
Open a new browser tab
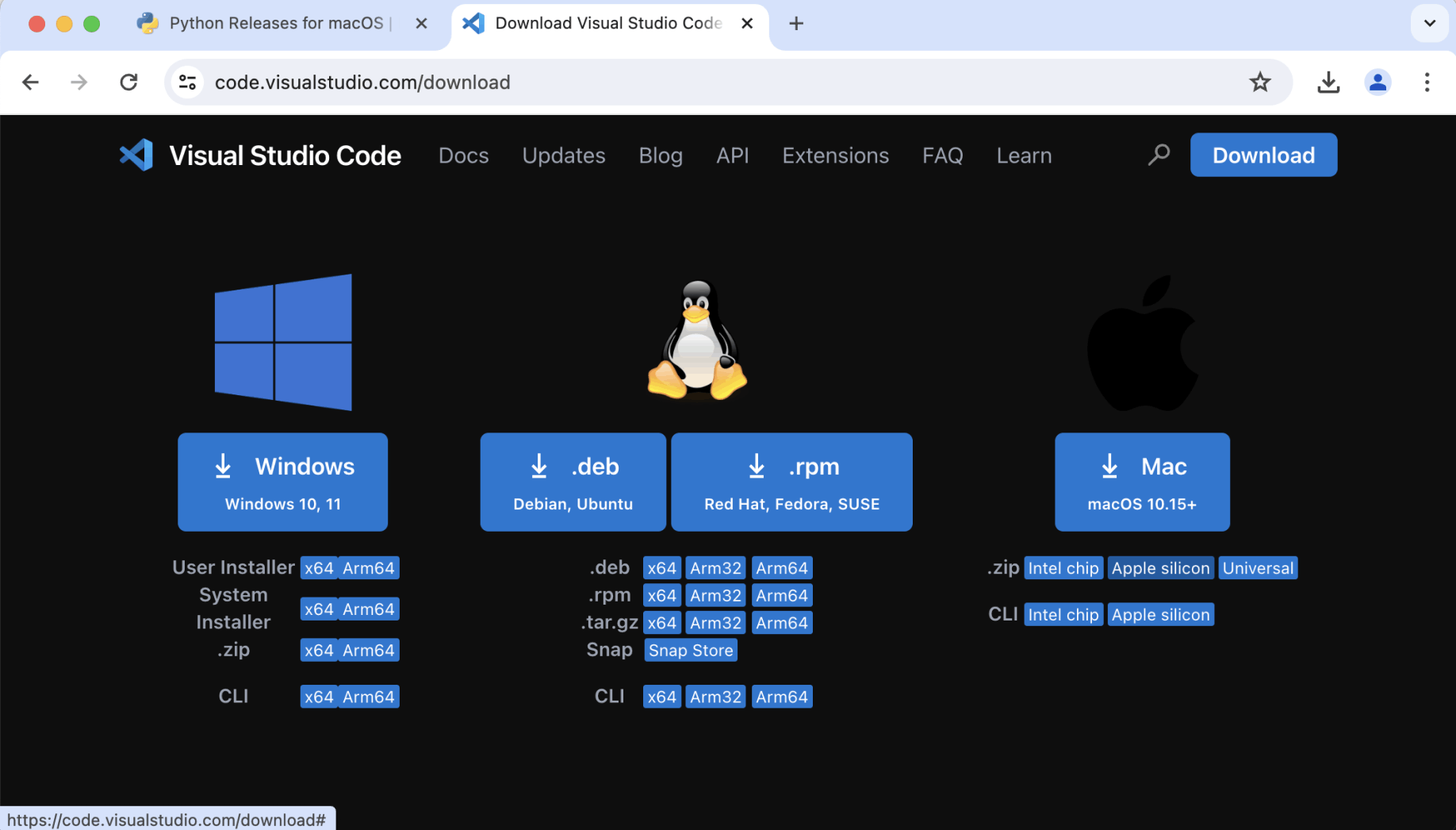point(796,24)
